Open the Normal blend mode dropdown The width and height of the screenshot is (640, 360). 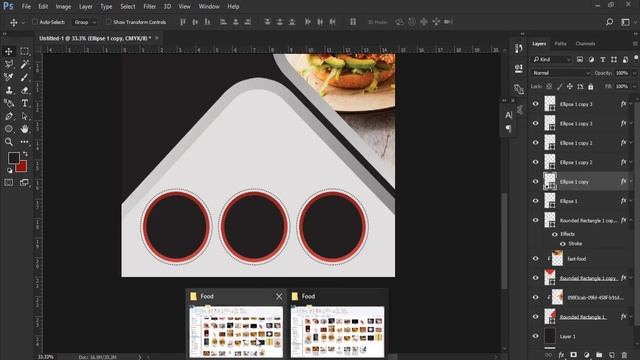pyautogui.click(x=561, y=73)
